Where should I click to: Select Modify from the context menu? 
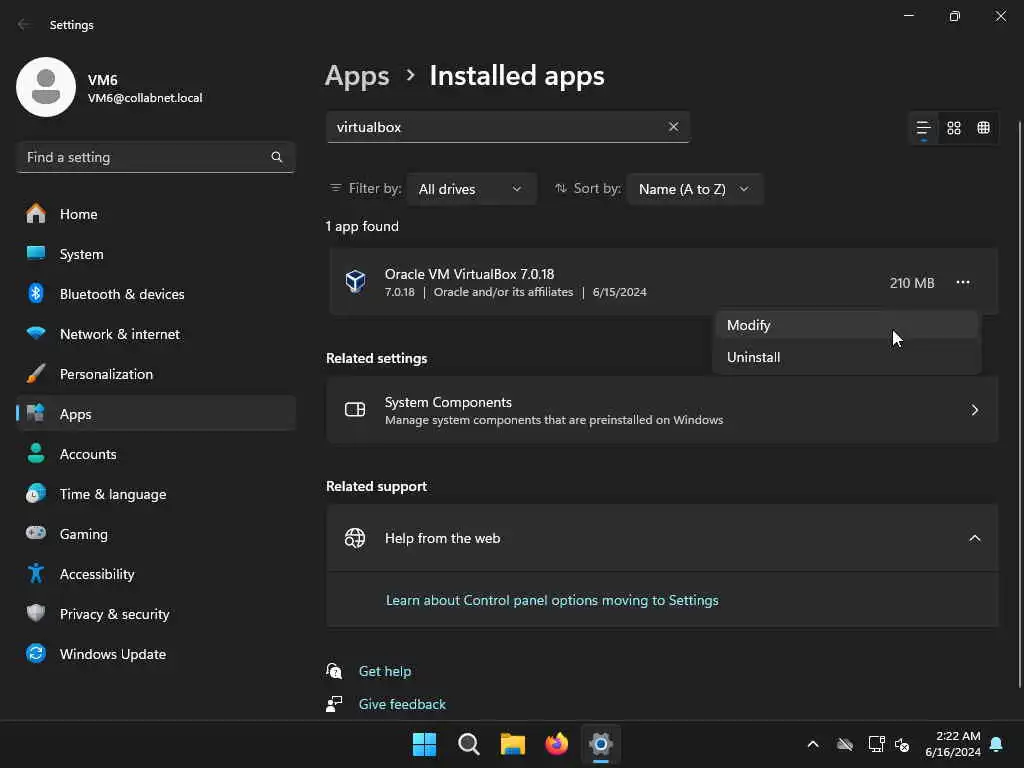(749, 325)
